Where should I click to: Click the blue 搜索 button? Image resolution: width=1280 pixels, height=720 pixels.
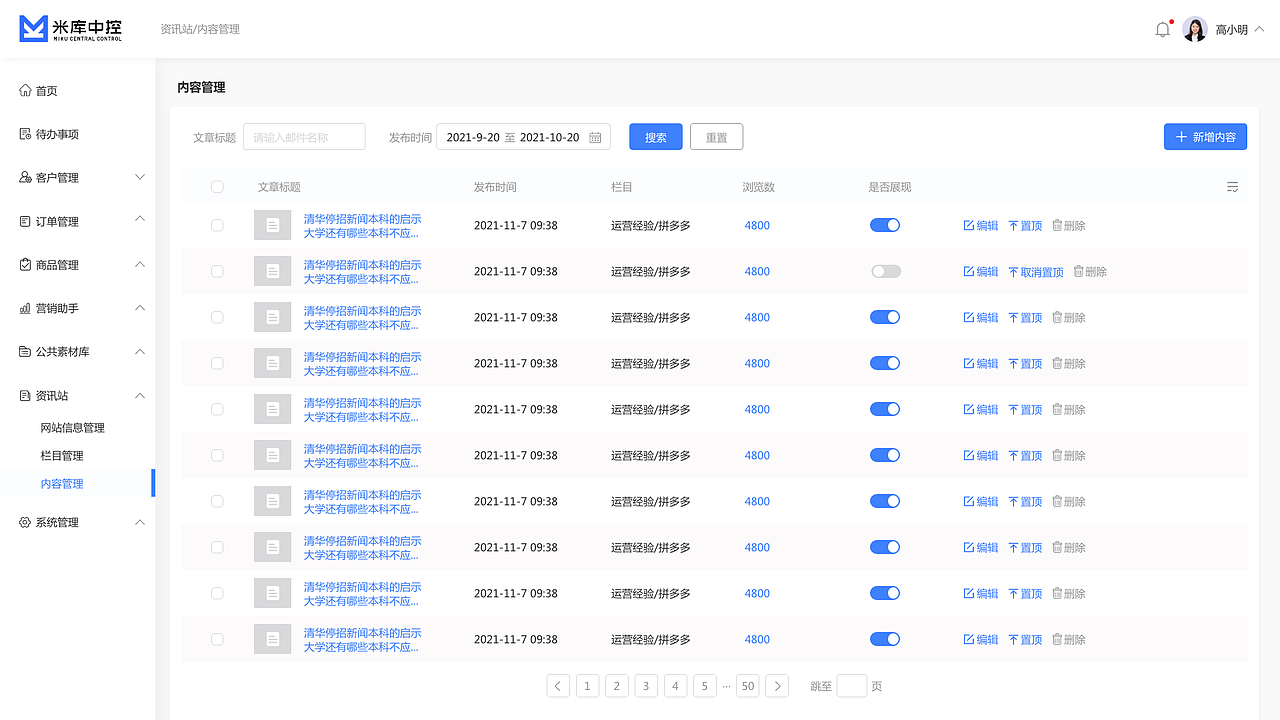point(656,137)
